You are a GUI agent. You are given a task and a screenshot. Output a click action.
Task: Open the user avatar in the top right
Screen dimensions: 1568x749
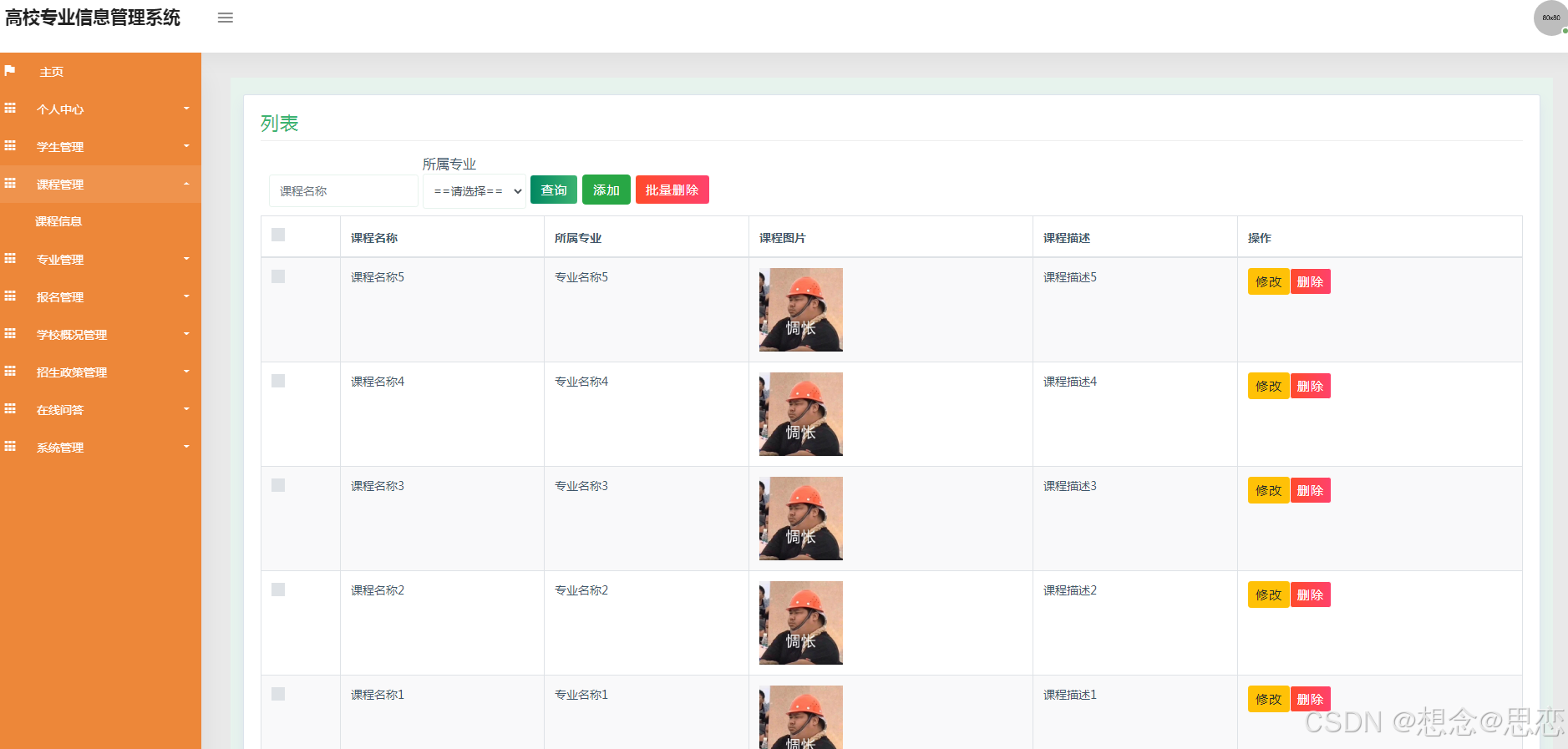click(x=1550, y=18)
